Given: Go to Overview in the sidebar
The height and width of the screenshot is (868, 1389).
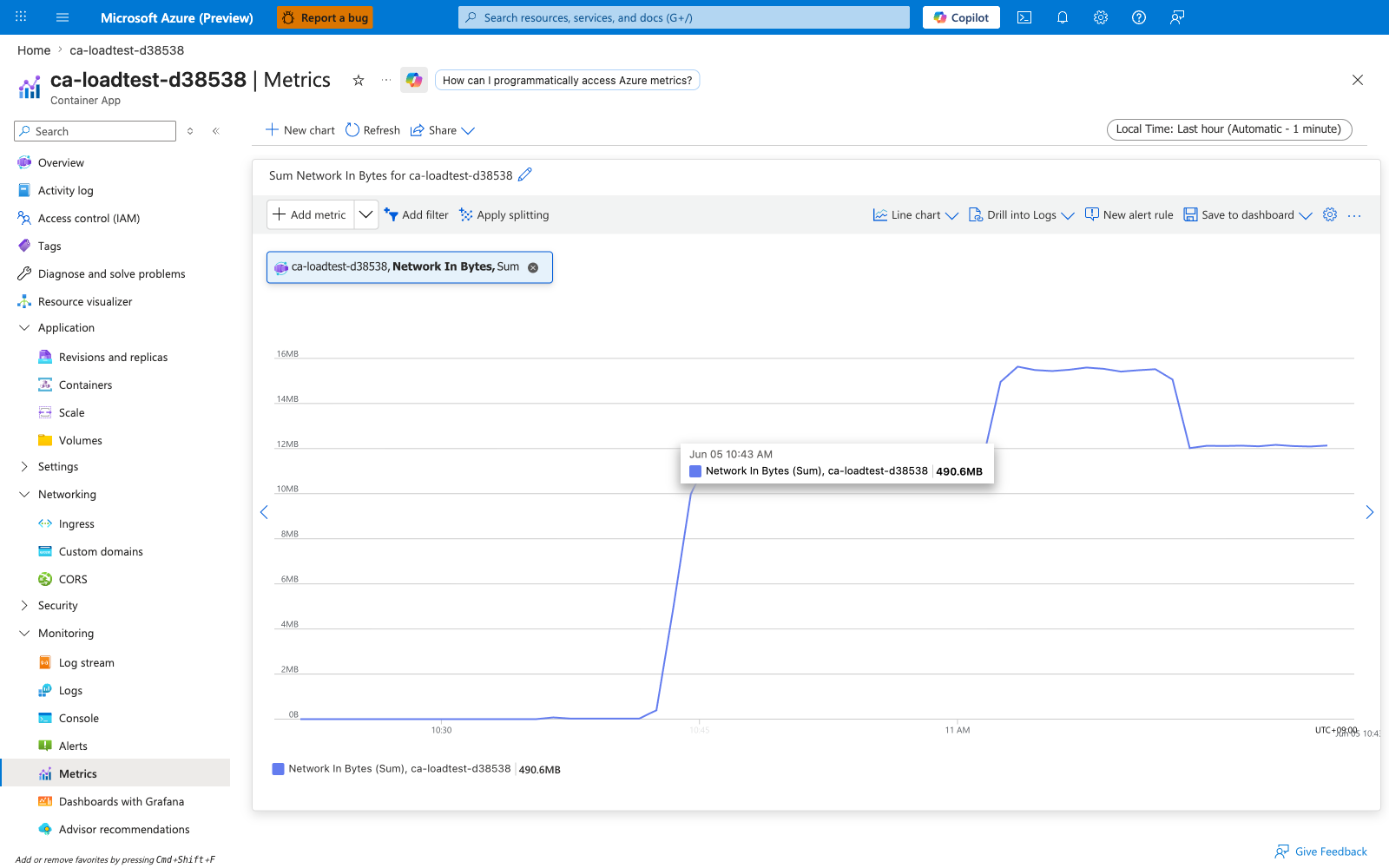Looking at the screenshot, I should point(61,162).
